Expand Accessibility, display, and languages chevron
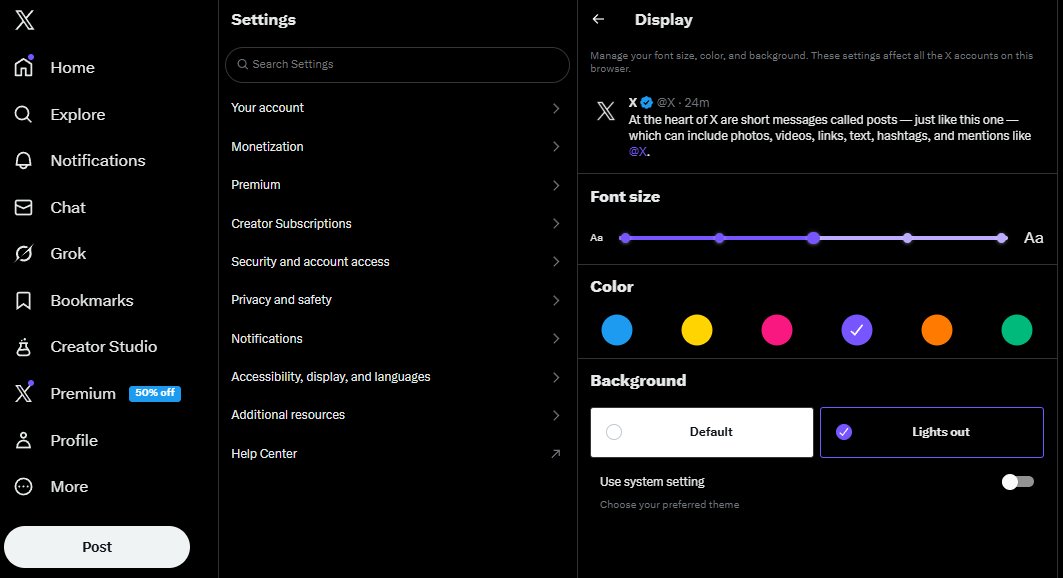The height and width of the screenshot is (578, 1063). (556, 377)
